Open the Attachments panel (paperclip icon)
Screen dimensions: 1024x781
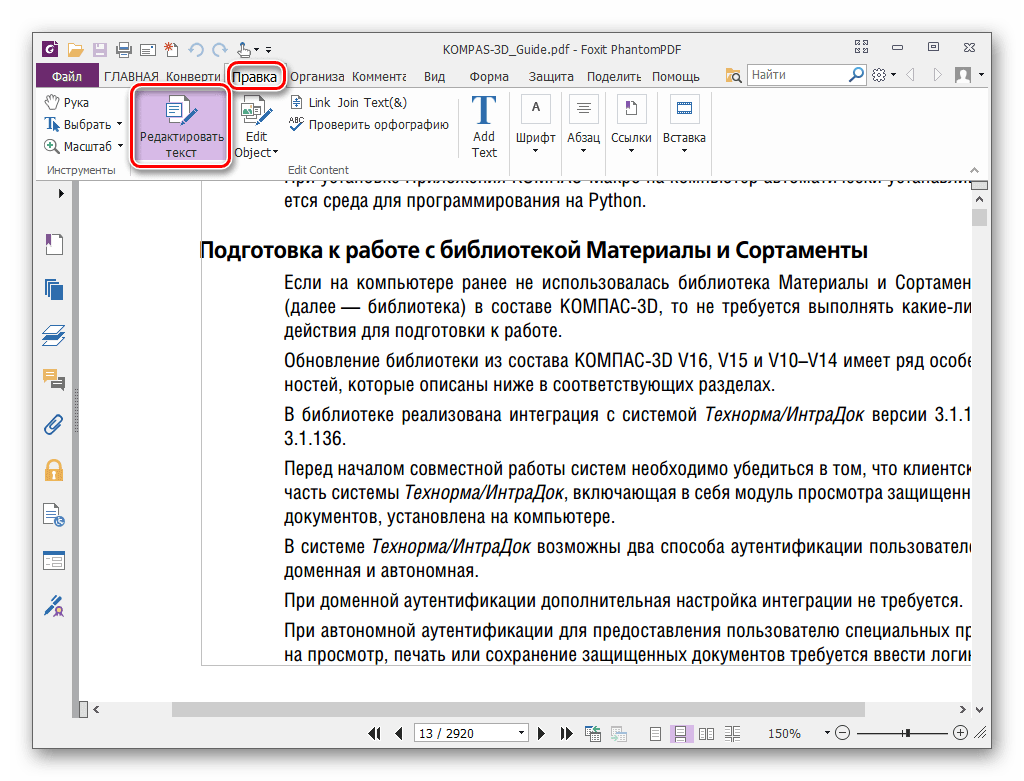click(x=53, y=424)
